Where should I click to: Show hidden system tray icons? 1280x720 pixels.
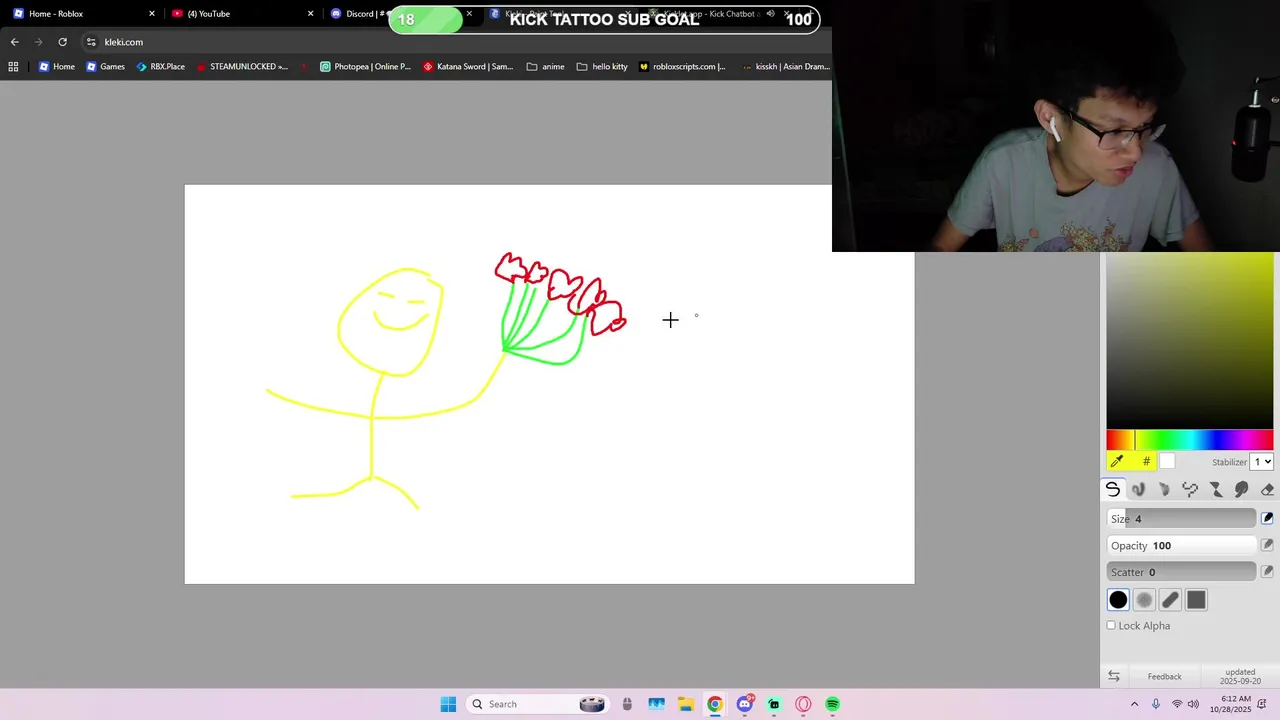click(x=1134, y=704)
